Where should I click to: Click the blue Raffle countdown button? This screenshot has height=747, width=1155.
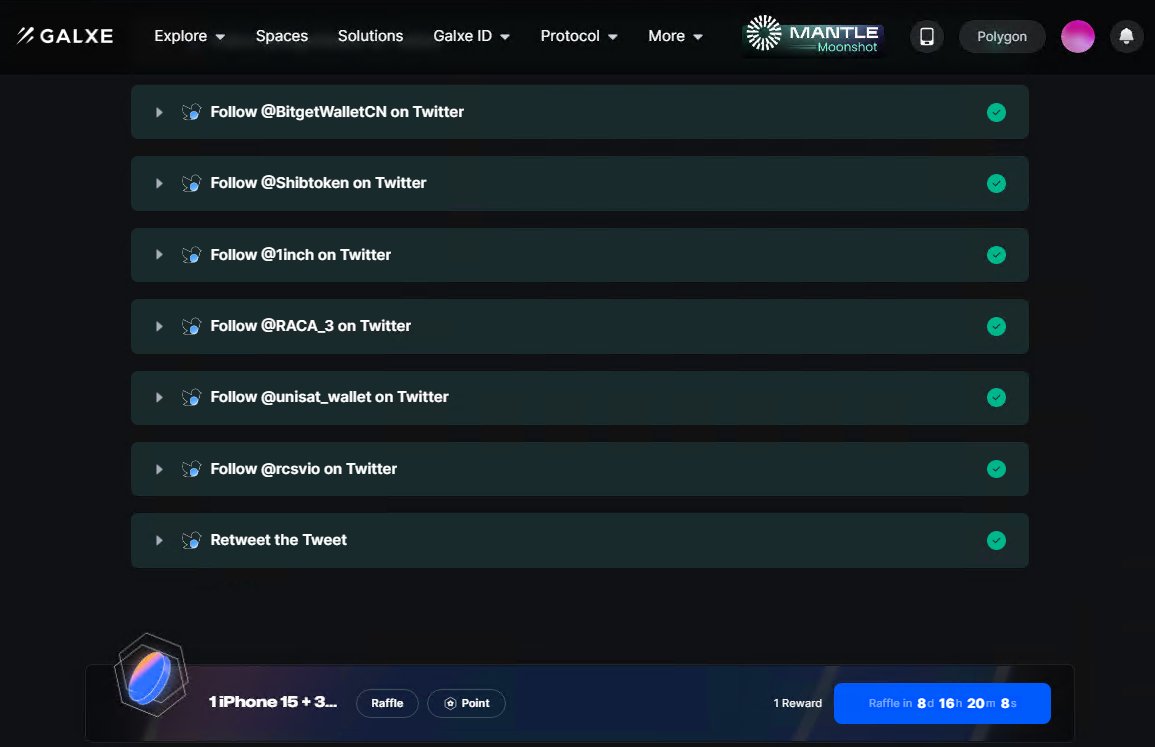click(x=942, y=703)
